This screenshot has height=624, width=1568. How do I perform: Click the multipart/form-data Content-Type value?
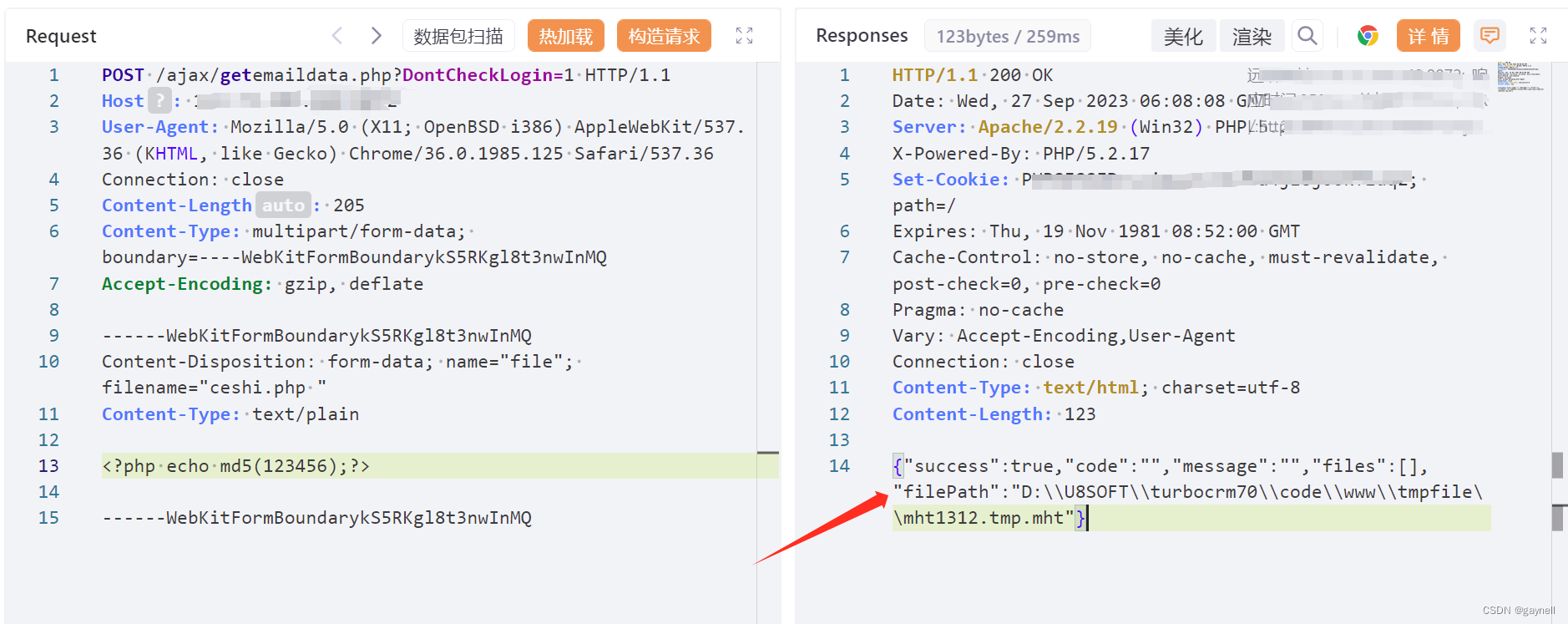pos(359,231)
